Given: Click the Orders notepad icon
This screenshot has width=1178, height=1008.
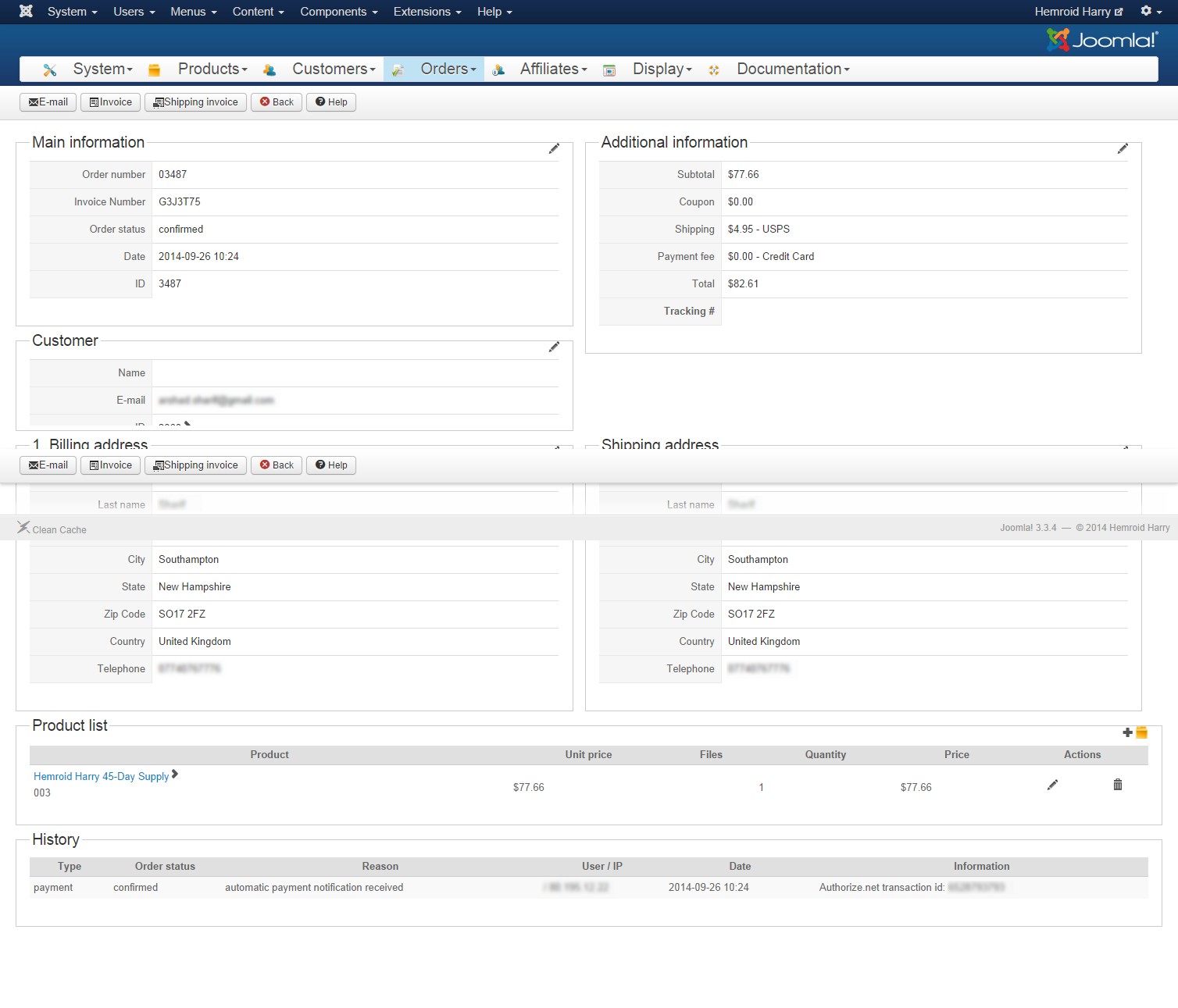Looking at the screenshot, I should tap(398, 70).
